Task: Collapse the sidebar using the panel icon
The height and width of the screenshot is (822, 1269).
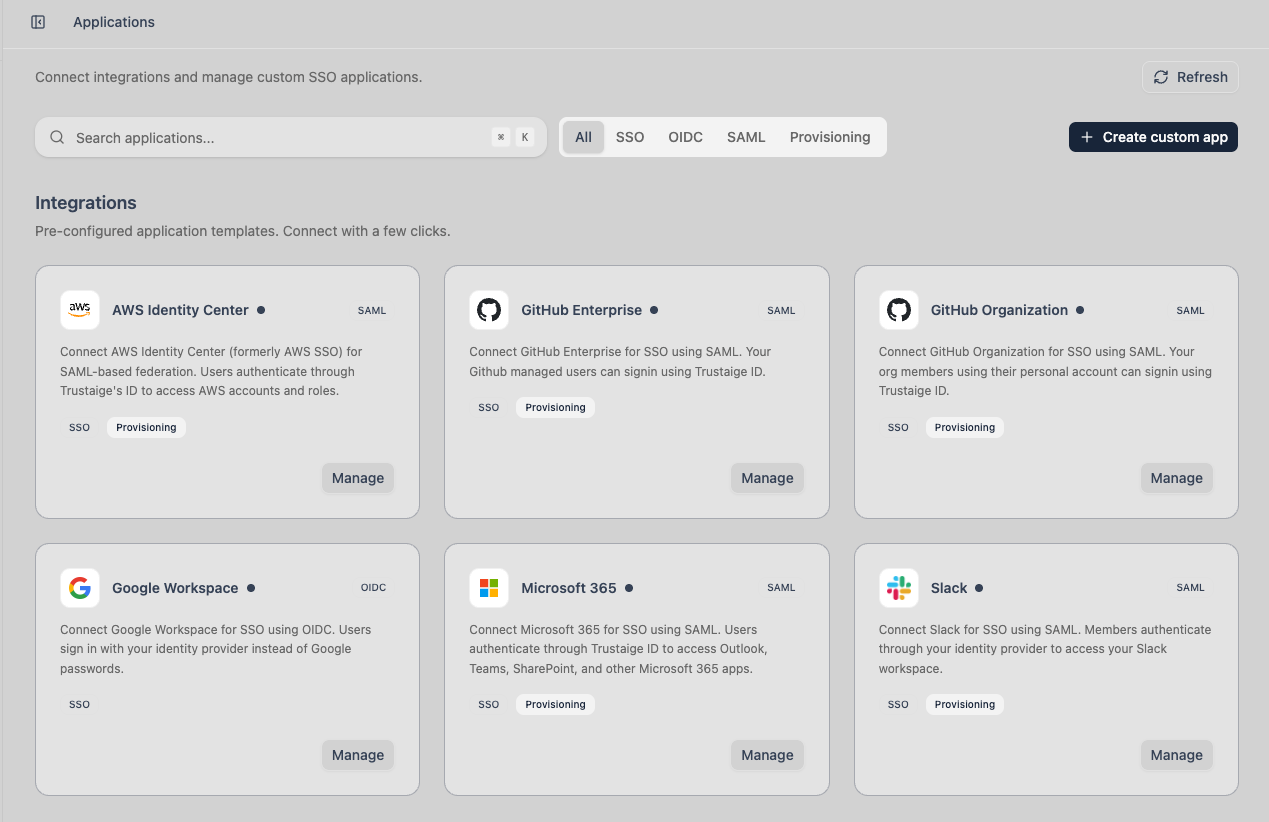Action: tap(37, 21)
